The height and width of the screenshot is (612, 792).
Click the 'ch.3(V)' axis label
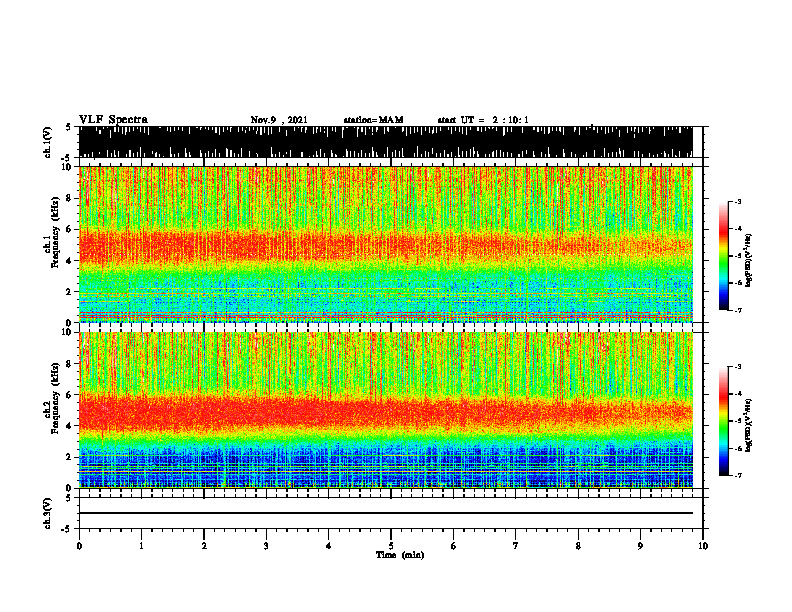point(48,514)
